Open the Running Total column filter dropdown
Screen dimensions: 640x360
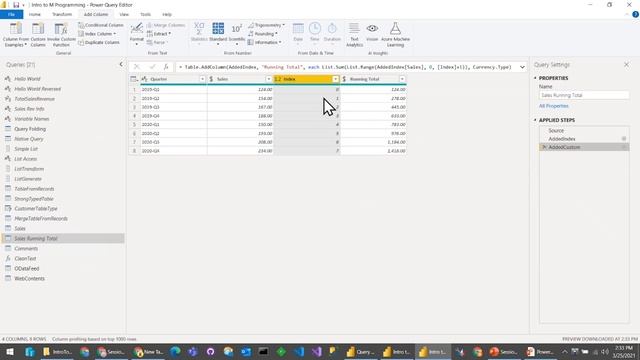(402, 79)
